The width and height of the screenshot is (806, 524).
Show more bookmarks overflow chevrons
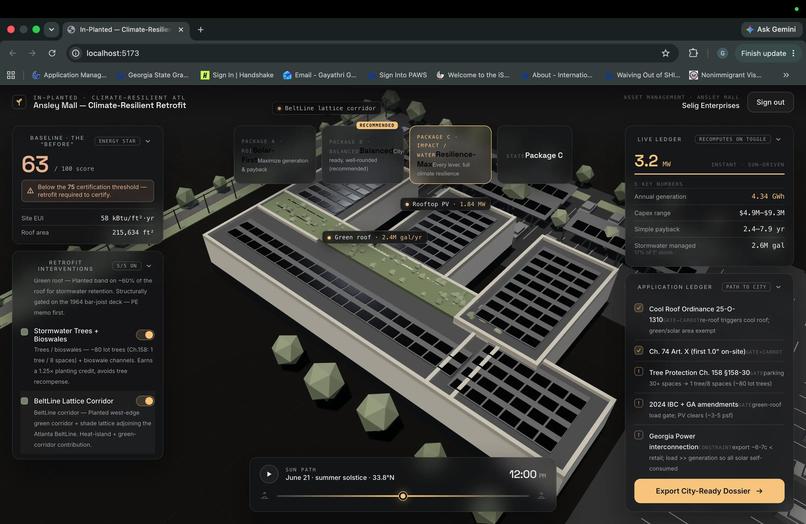(x=786, y=75)
